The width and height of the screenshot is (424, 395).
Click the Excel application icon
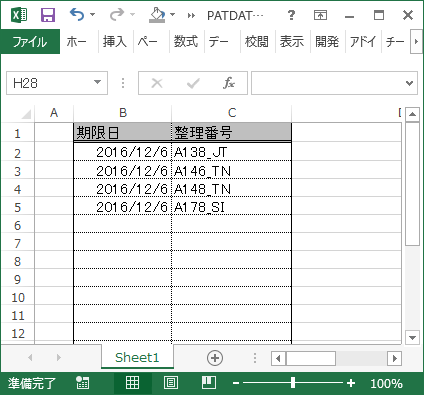point(19,15)
